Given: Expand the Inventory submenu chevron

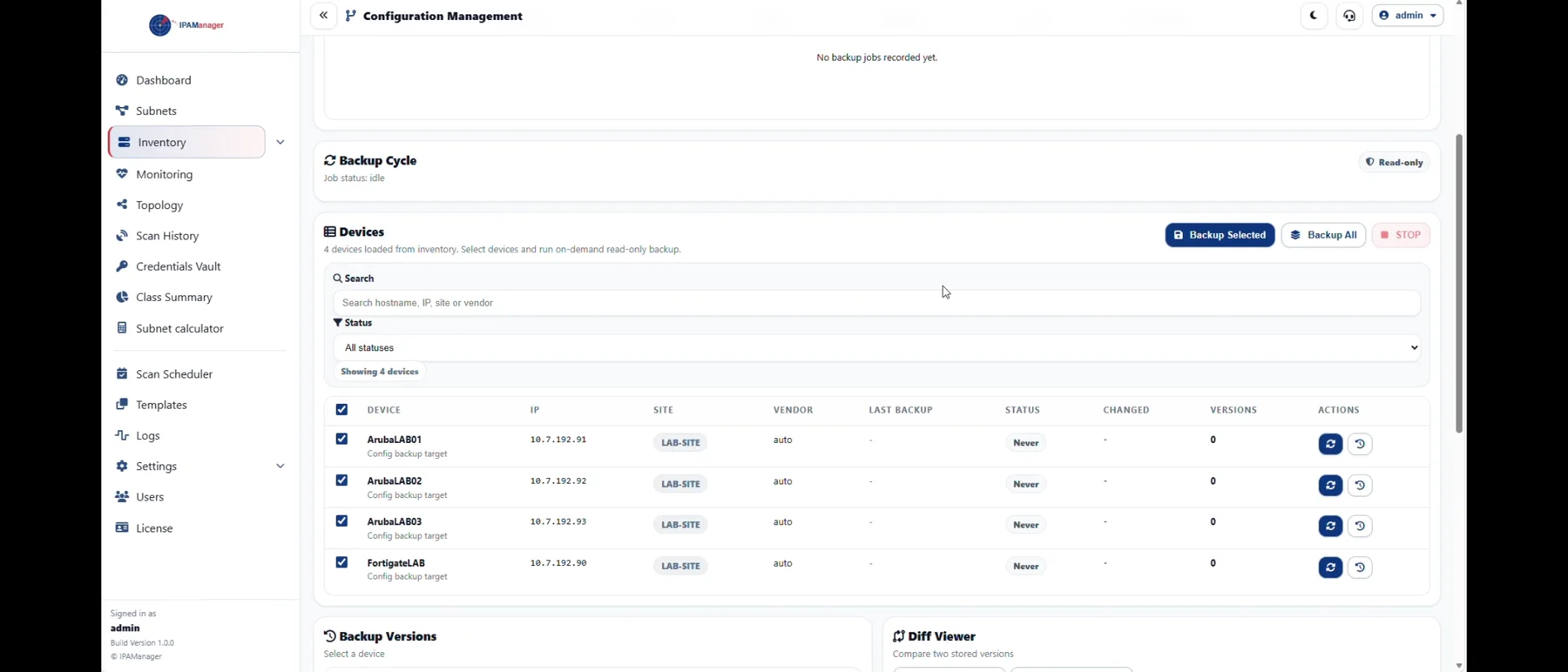Looking at the screenshot, I should [280, 142].
